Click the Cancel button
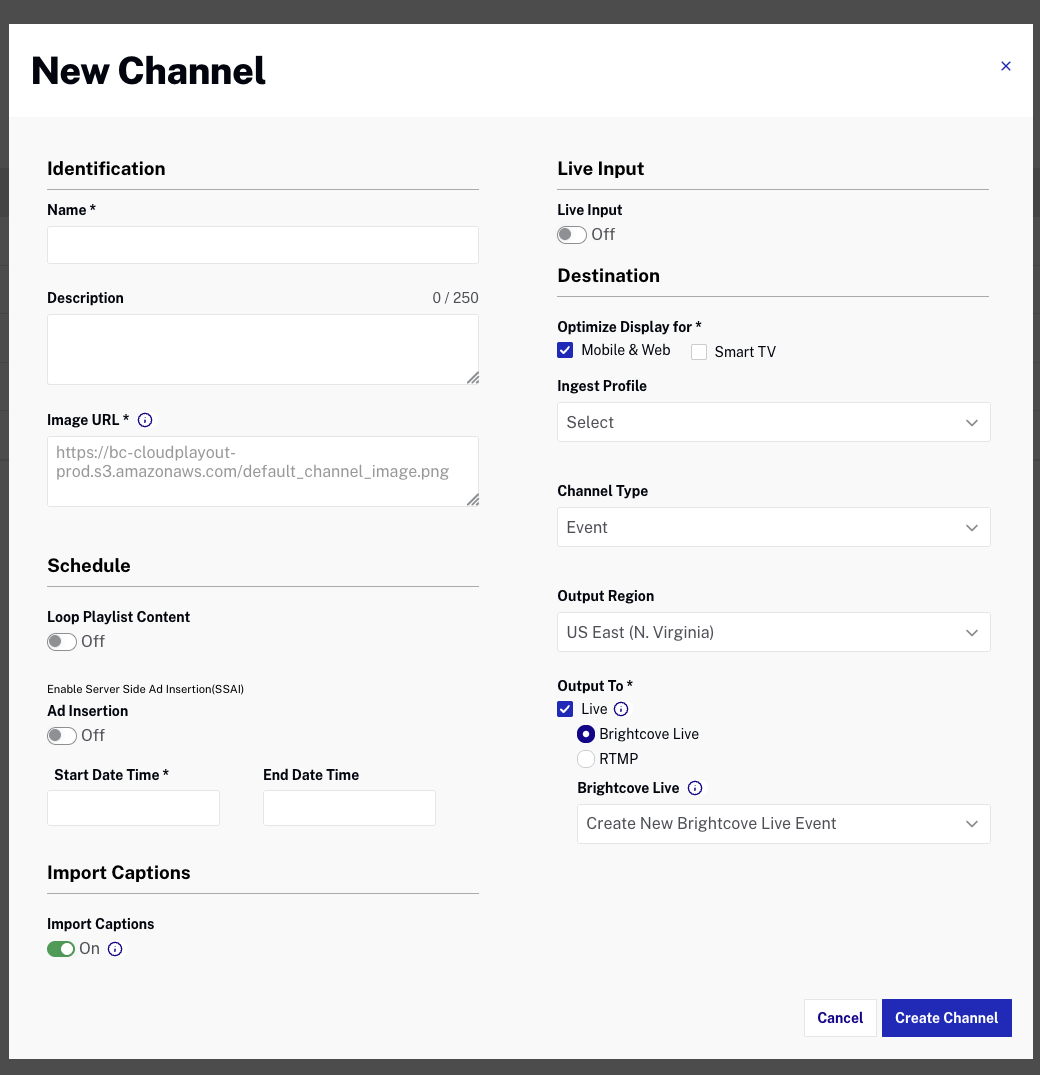This screenshot has width=1040, height=1075. 840,1018
